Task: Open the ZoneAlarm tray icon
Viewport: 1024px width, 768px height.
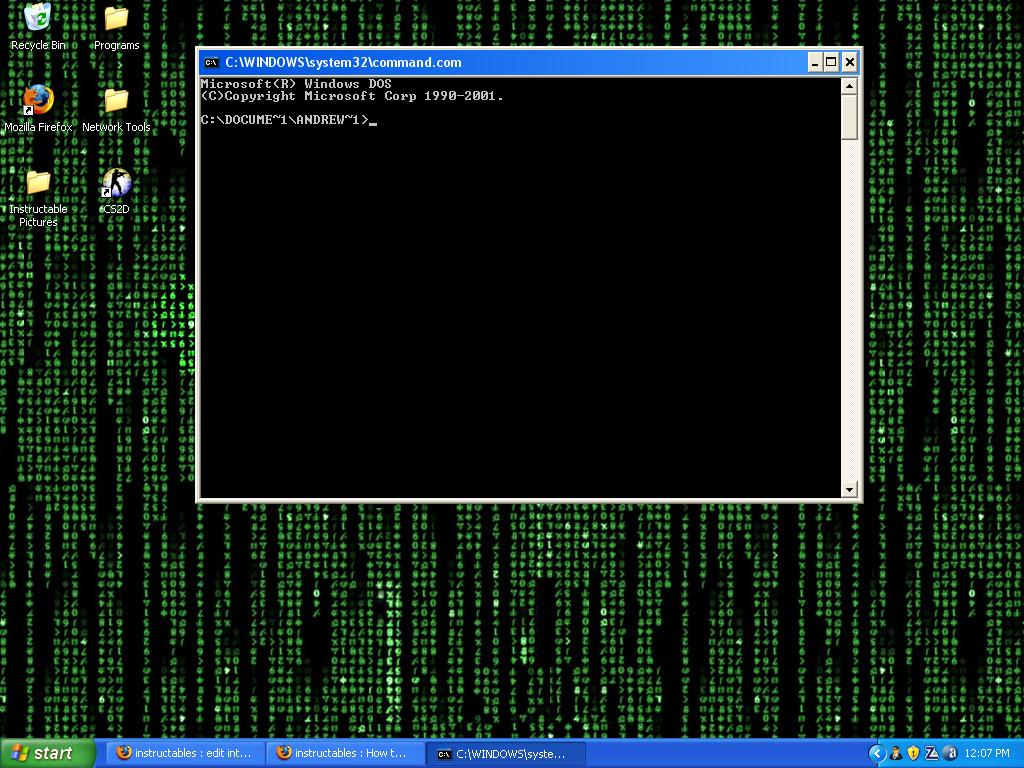Action: tap(932, 754)
